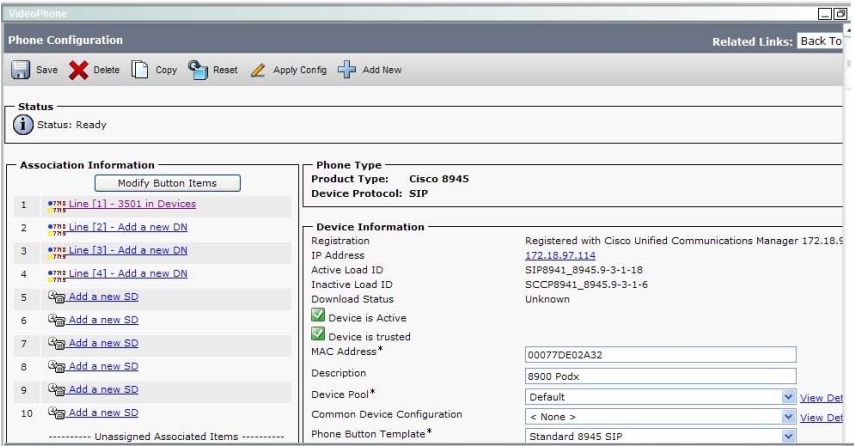The width and height of the screenshot is (854, 446).
Task: Click Add a new SD in row 10
Action: (x=103, y=413)
